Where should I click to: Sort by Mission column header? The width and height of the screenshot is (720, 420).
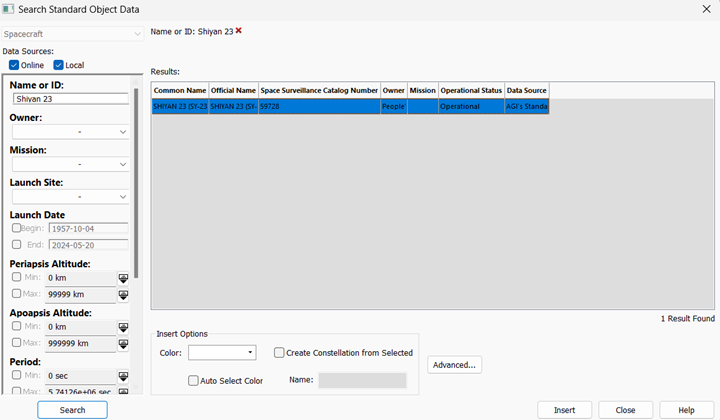click(423, 90)
